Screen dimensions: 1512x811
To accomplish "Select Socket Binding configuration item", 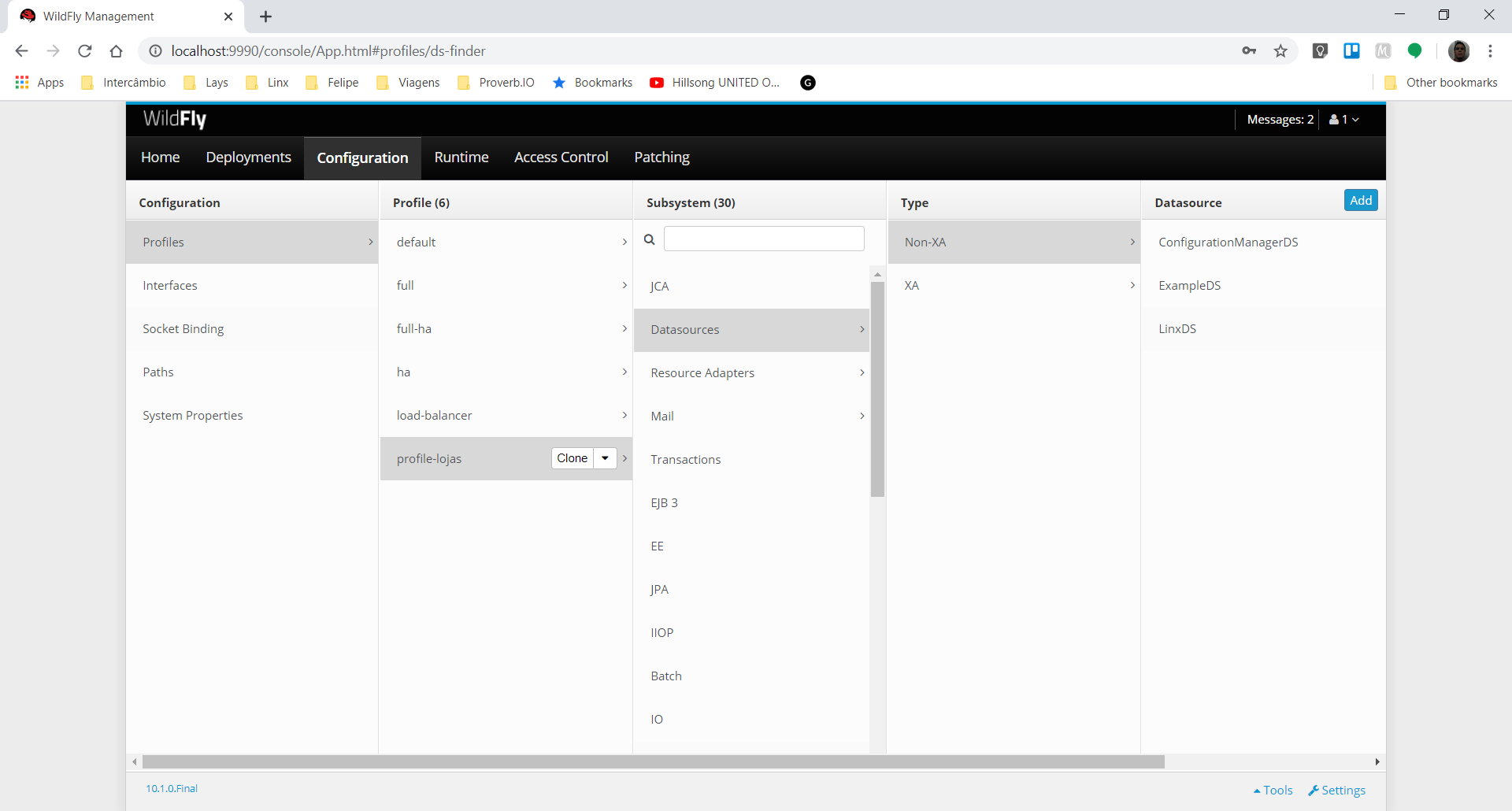I will click(x=252, y=328).
